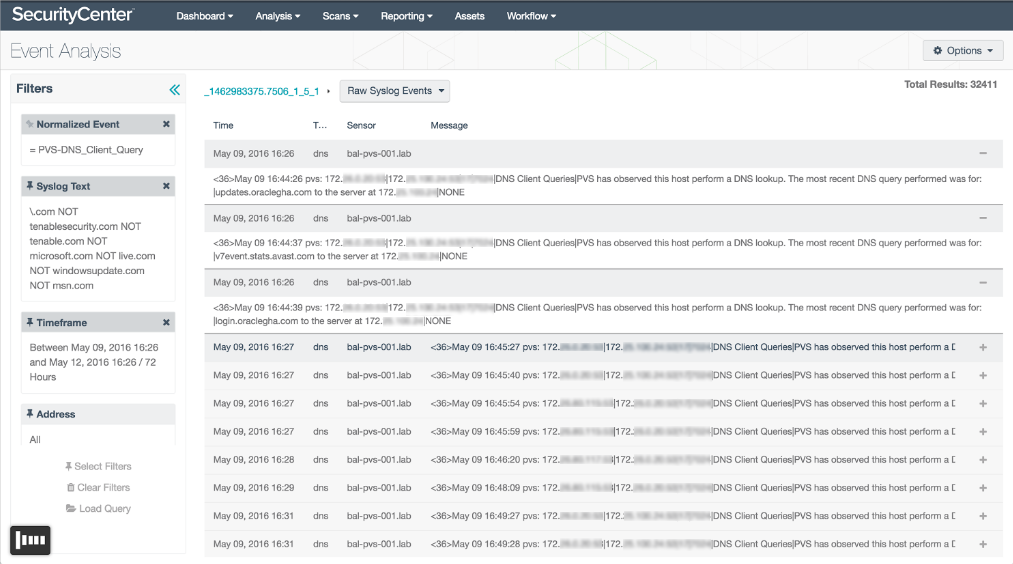Open the Analysis menu
Screen dimensions: 1013x564
(x=278, y=16)
